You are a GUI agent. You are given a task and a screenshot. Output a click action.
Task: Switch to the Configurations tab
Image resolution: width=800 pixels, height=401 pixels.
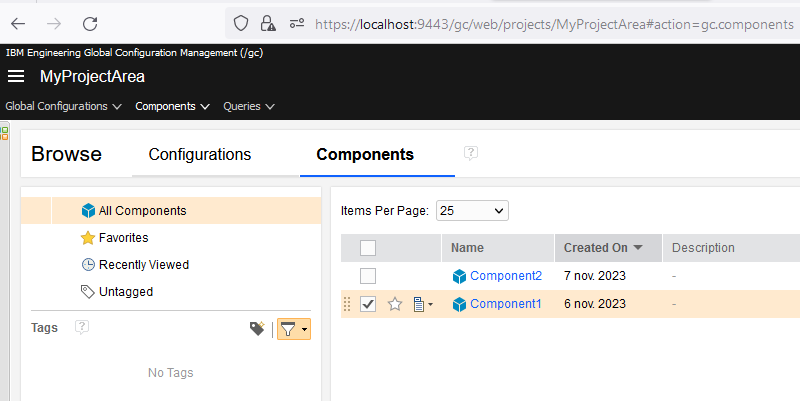pos(199,155)
